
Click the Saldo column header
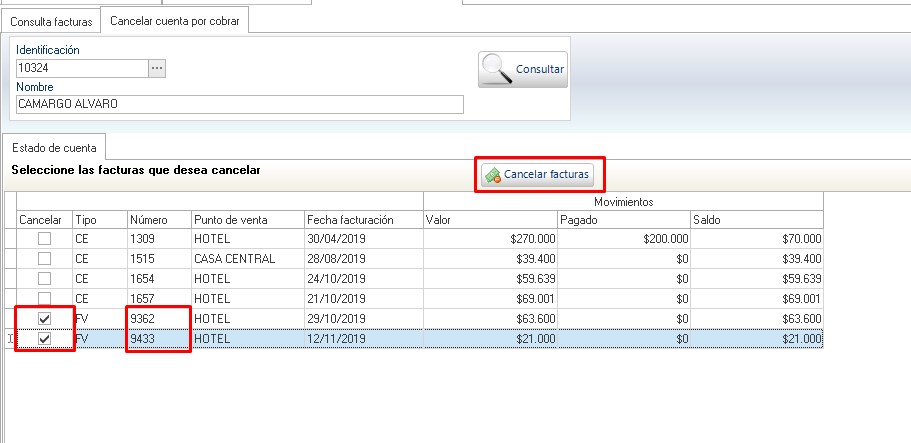[x=756, y=219]
